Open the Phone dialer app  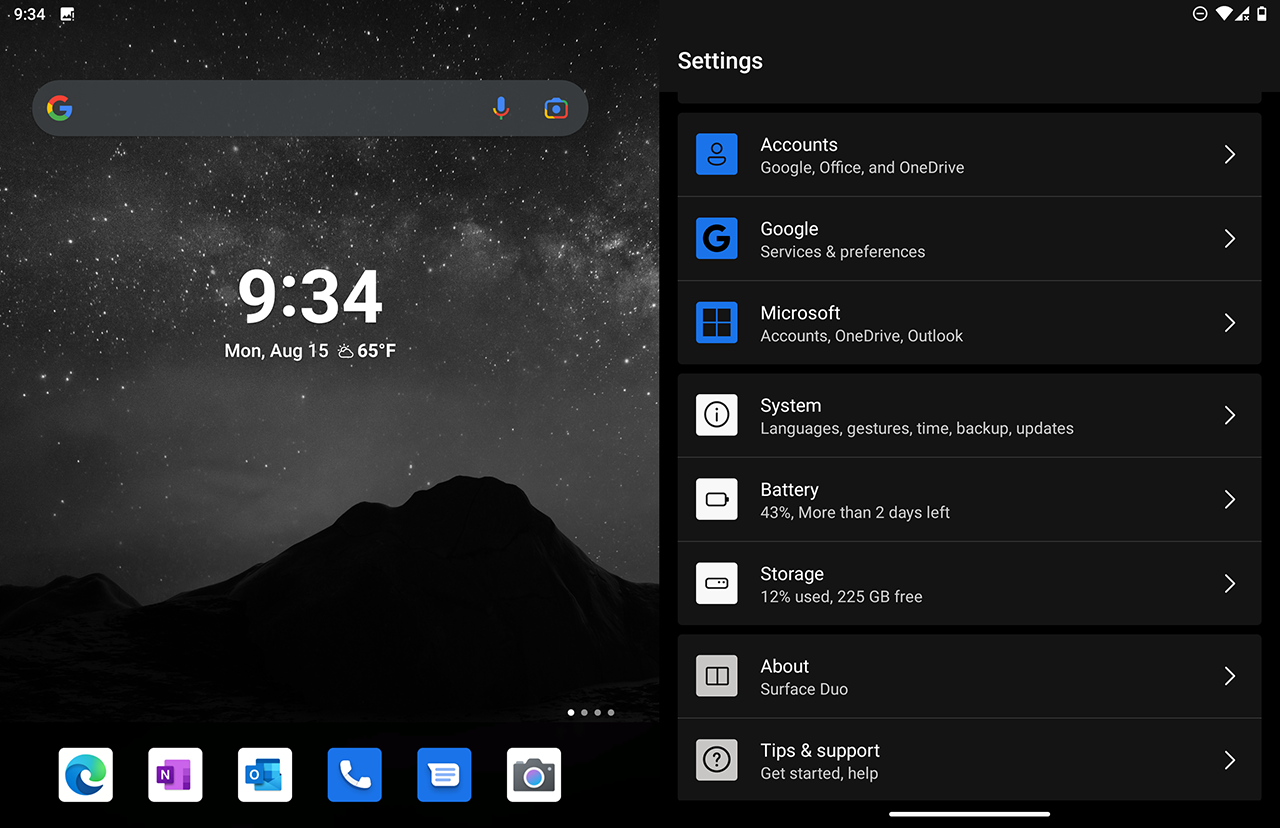355,775
